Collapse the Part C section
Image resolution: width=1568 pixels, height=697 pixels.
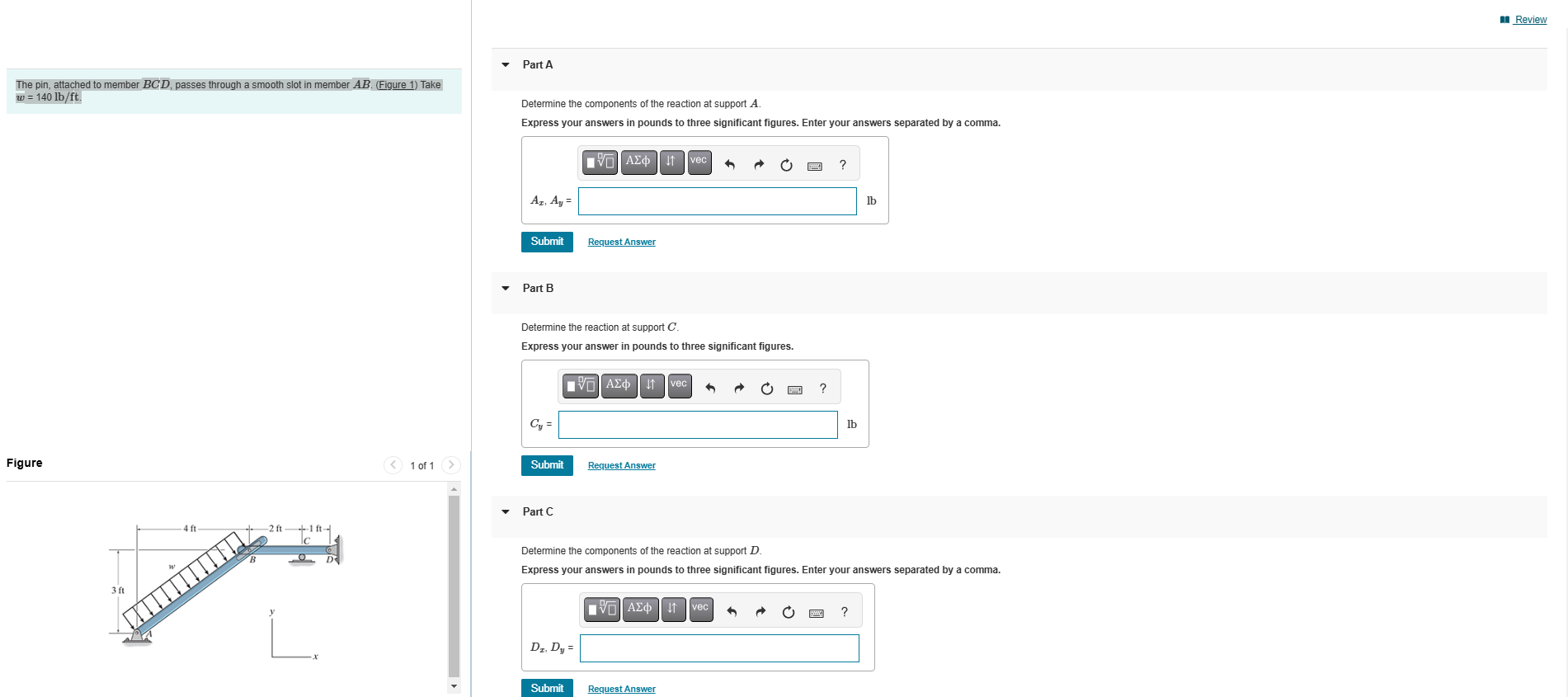click(x=506, y=512)
